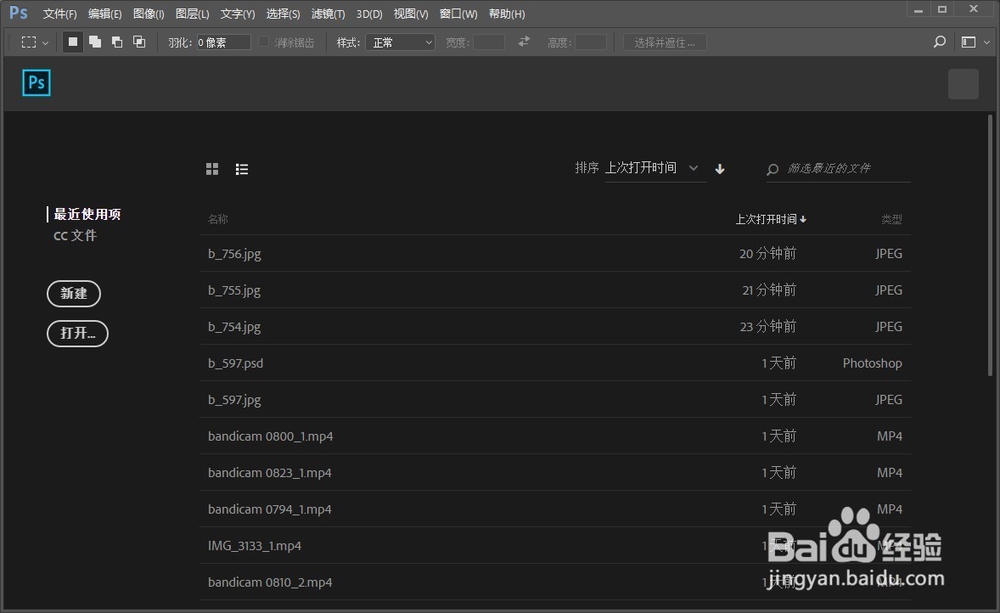
Task: Open recent file bandicam 0794_1.mp4
Action: [x=555, y=509]
